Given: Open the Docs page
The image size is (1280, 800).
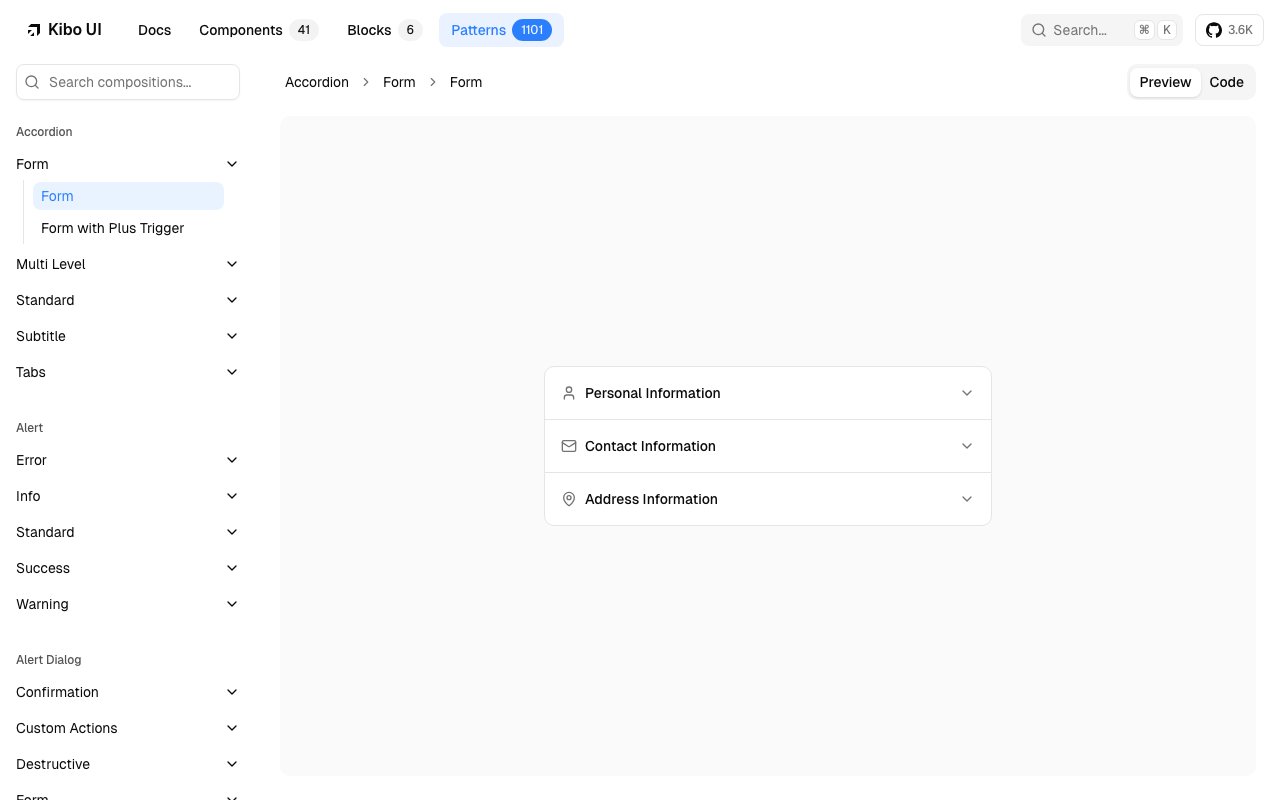Looking at the screenshot, I should pos(154,30).
